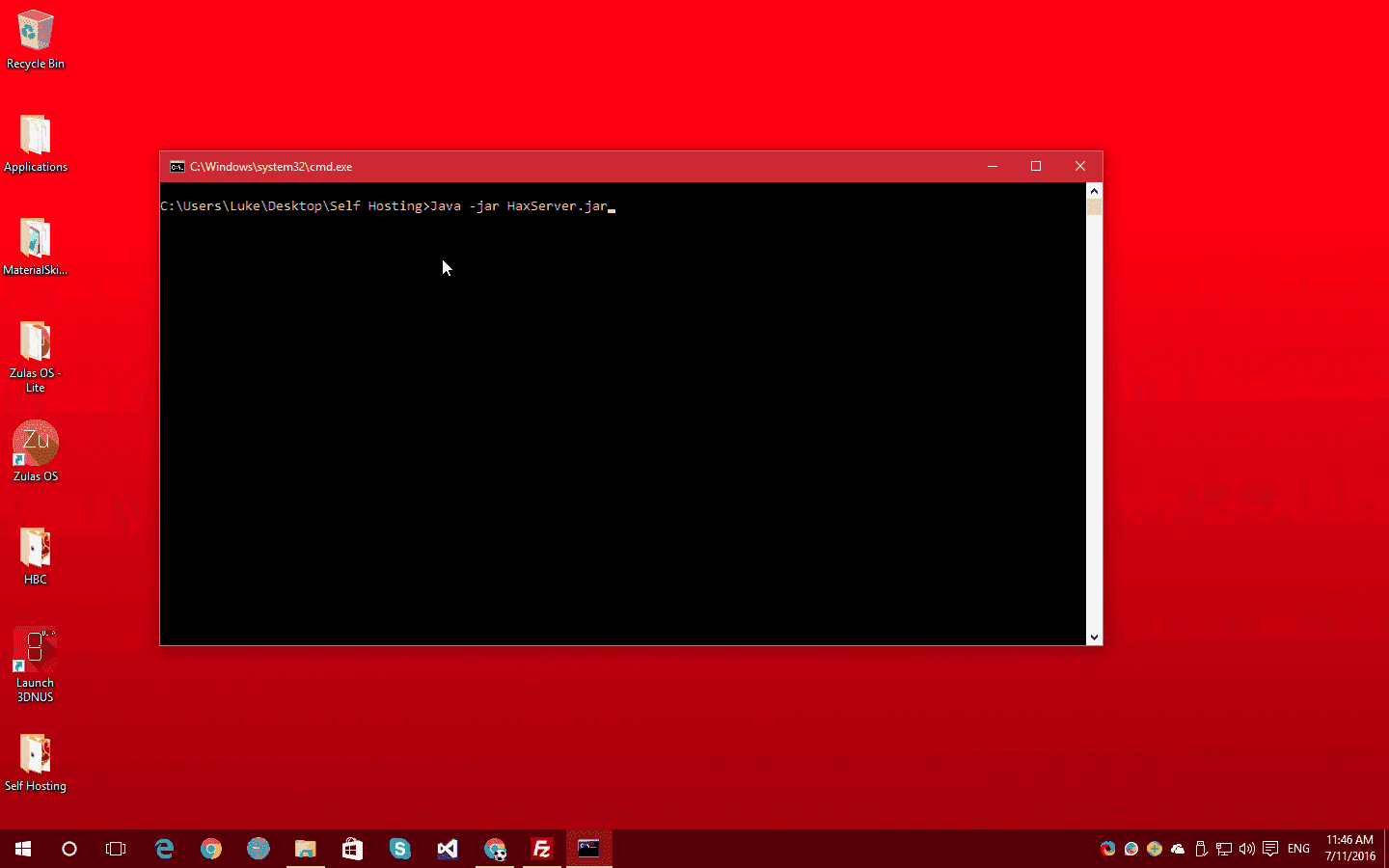Select the HBC folder on desktop
This screenshot has height=868, width=1389.
click(x=36, y=556)
